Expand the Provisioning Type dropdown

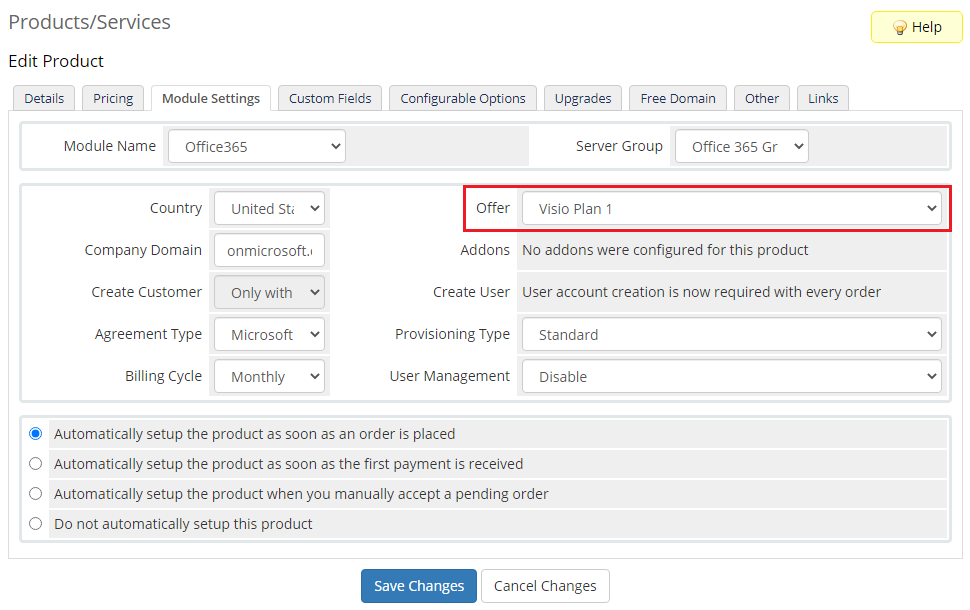pyautogui.click(x=732, y=335)
